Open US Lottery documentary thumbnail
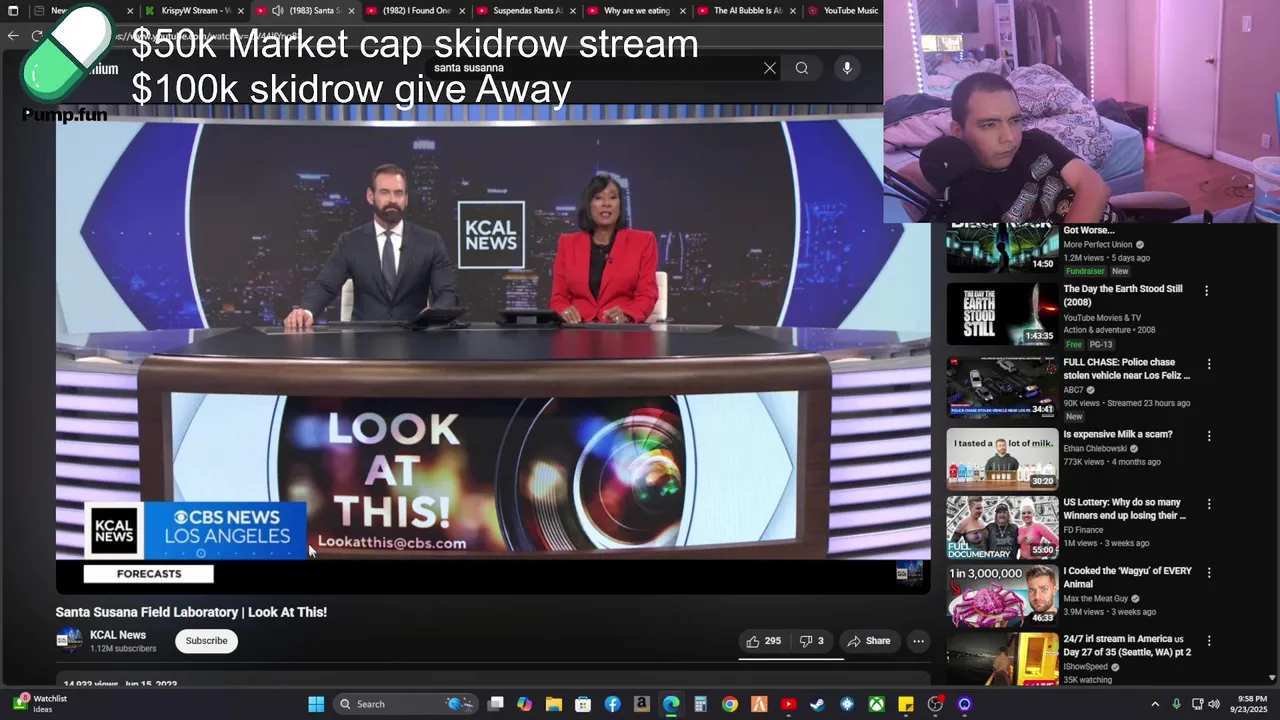The width and height of the screenshot is (1280, 720). pos(1002,527)
